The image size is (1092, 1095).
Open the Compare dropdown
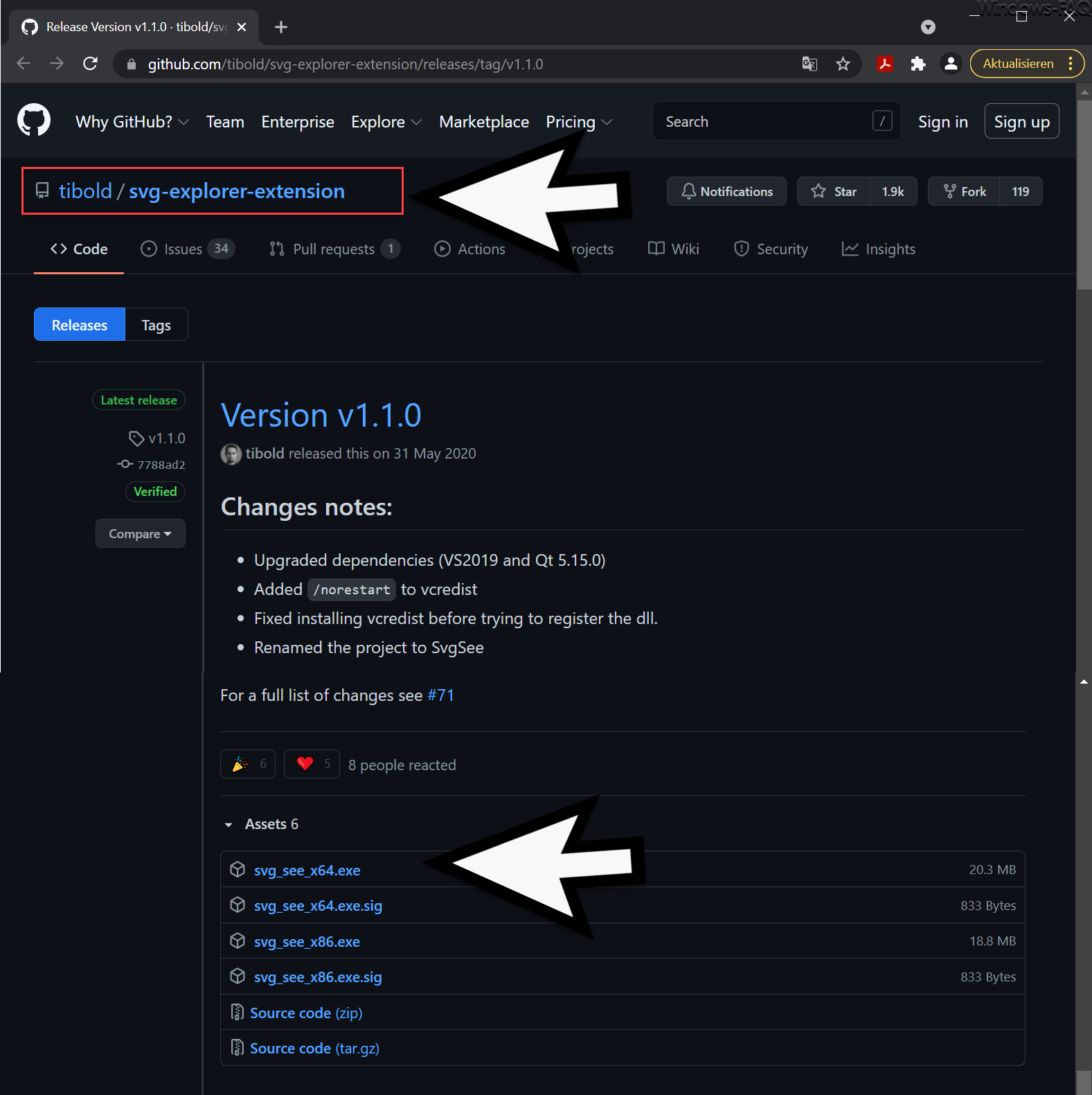click(141, 534)
